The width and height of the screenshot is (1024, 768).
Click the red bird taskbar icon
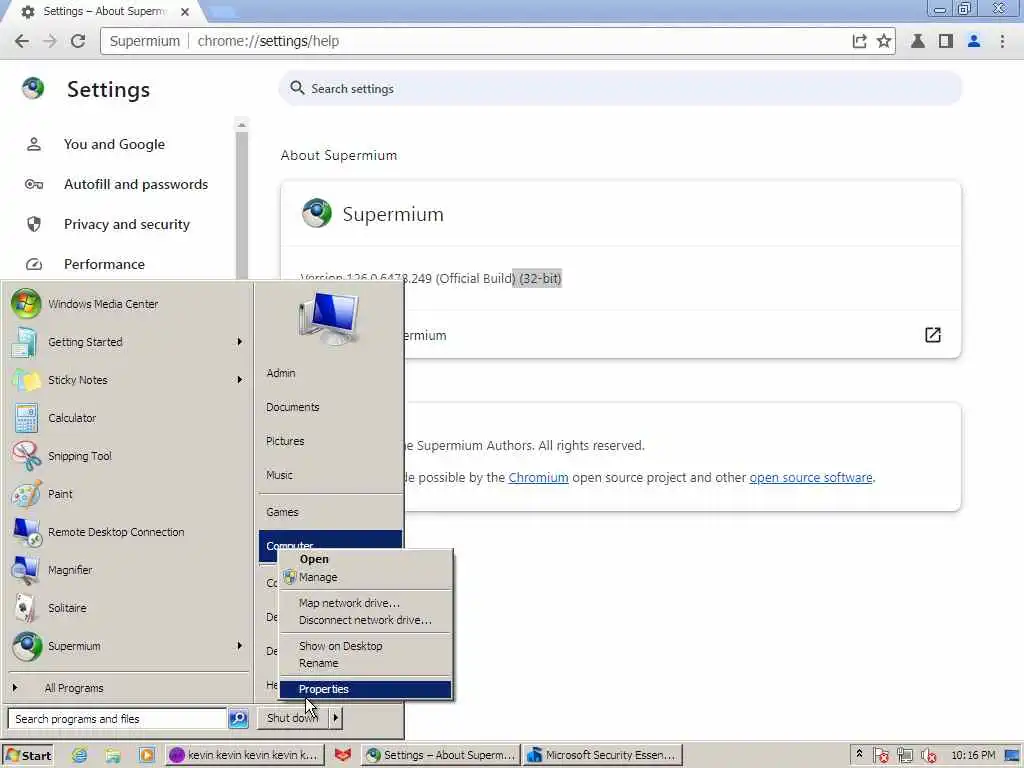pyautogui.click(x=342, y=755)
